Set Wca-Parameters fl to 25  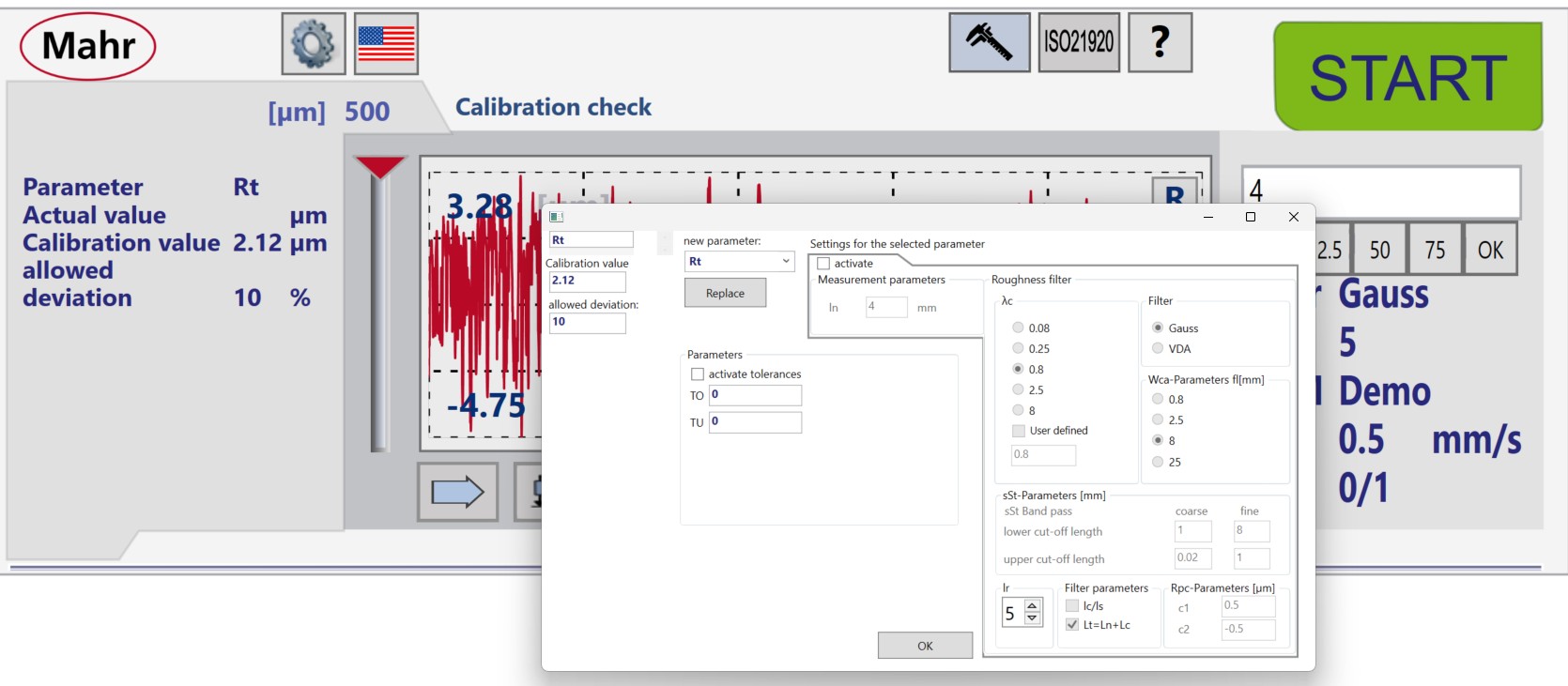pyautogui.click(x=1158, y=462)
